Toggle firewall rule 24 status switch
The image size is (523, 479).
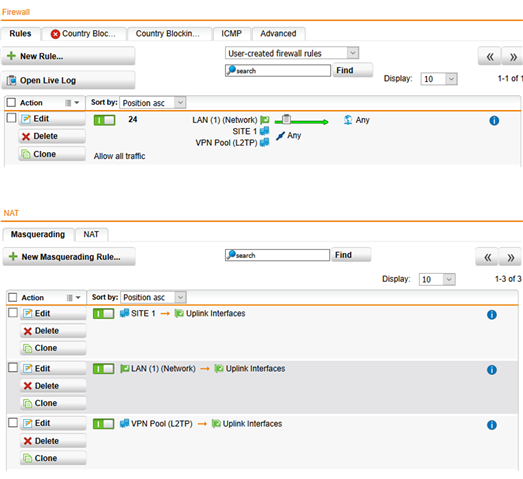coord(104,120)
